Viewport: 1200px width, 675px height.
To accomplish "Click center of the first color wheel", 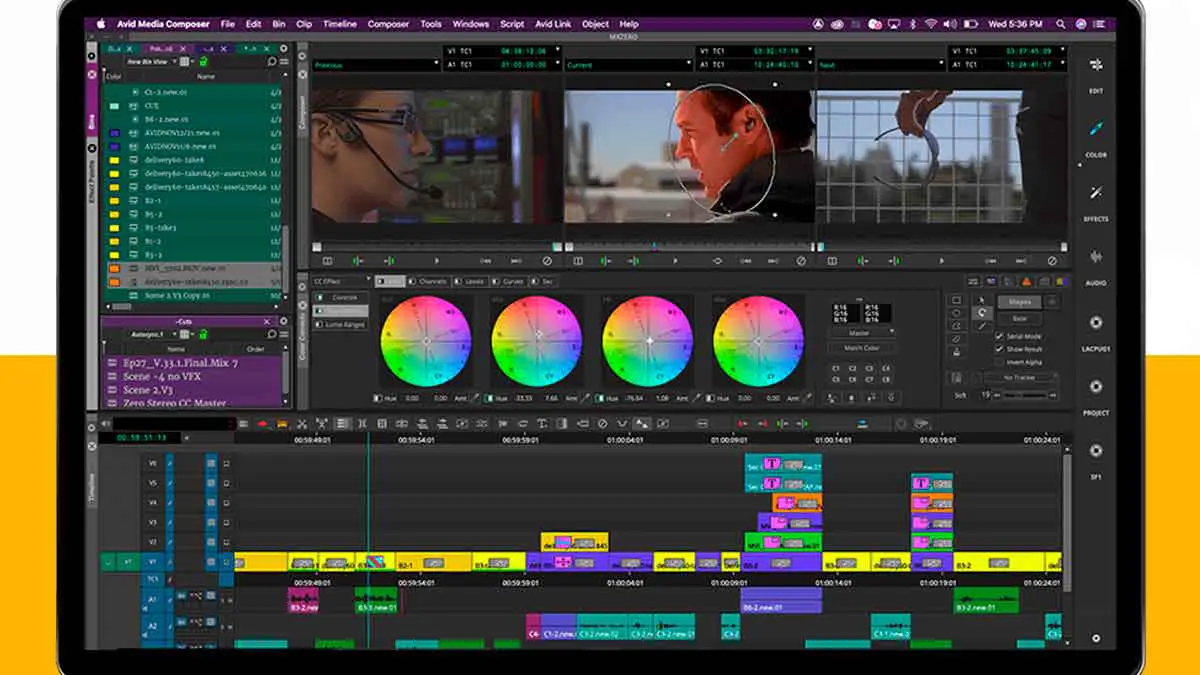I will [426, 341].
